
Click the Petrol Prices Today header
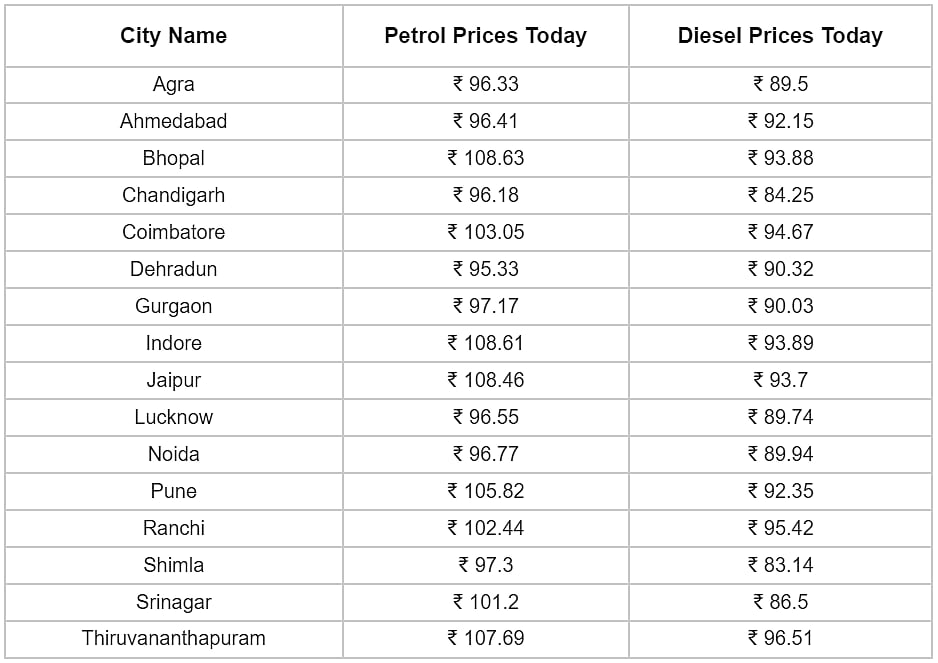(x=485, y=36)
